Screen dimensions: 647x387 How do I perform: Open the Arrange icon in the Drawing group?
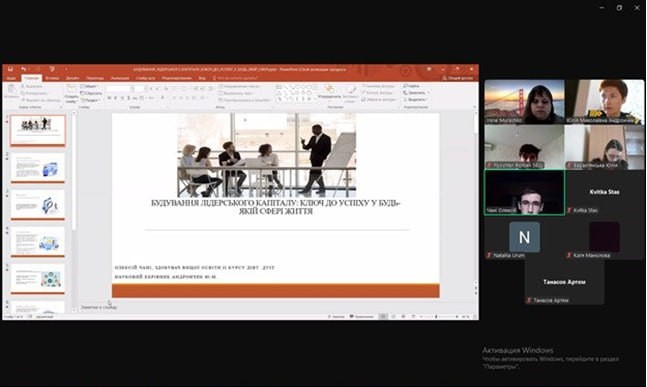click(330, 90)
